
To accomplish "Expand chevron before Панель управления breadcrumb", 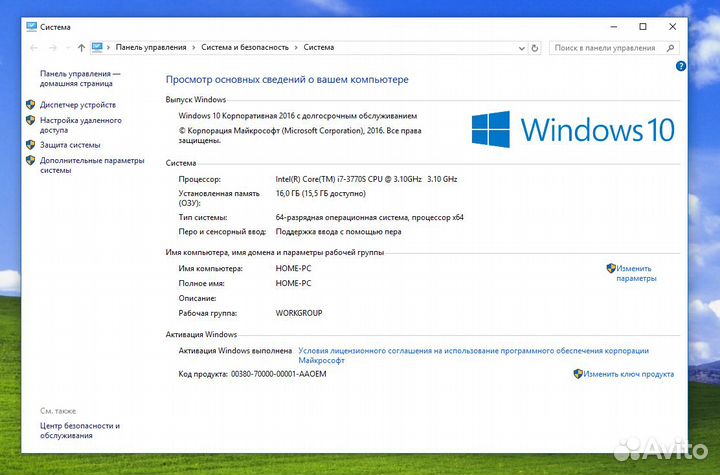I will (x=108, y=48).
